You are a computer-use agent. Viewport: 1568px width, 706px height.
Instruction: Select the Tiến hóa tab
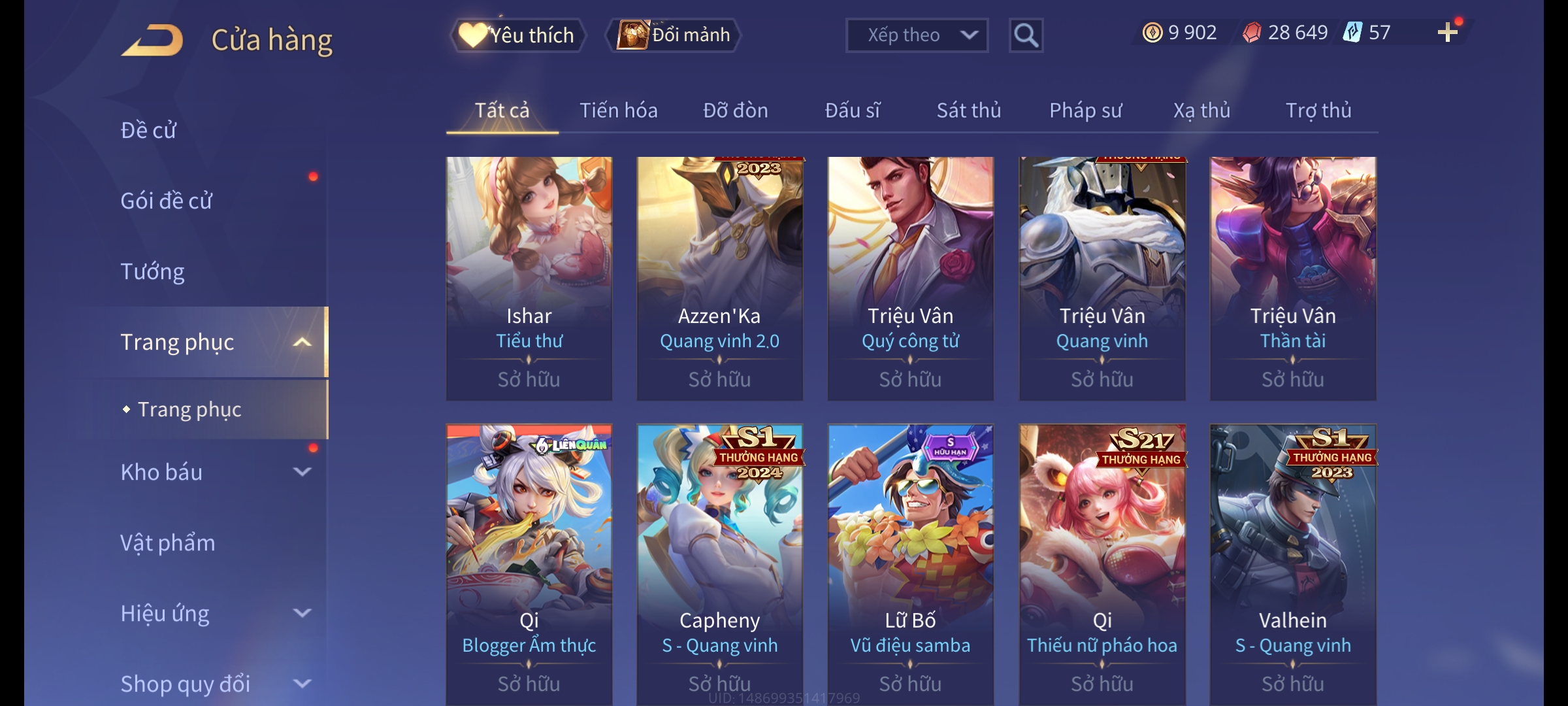[x=618, y=110]
